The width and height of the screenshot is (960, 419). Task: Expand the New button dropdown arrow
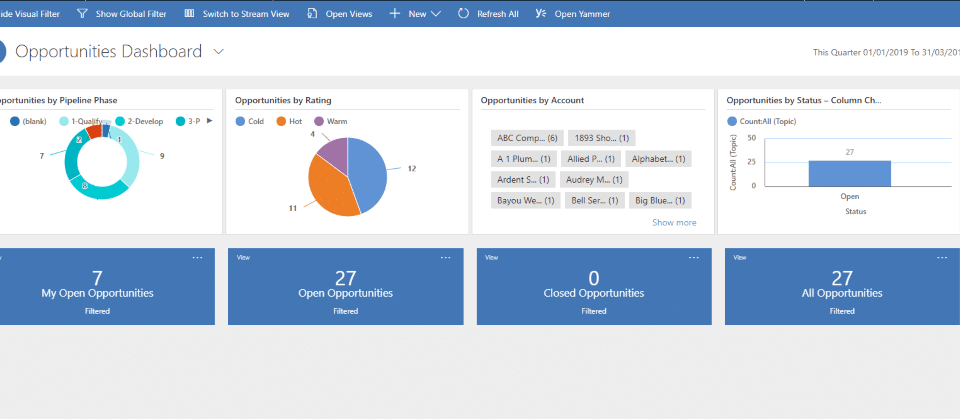point(436,14)
